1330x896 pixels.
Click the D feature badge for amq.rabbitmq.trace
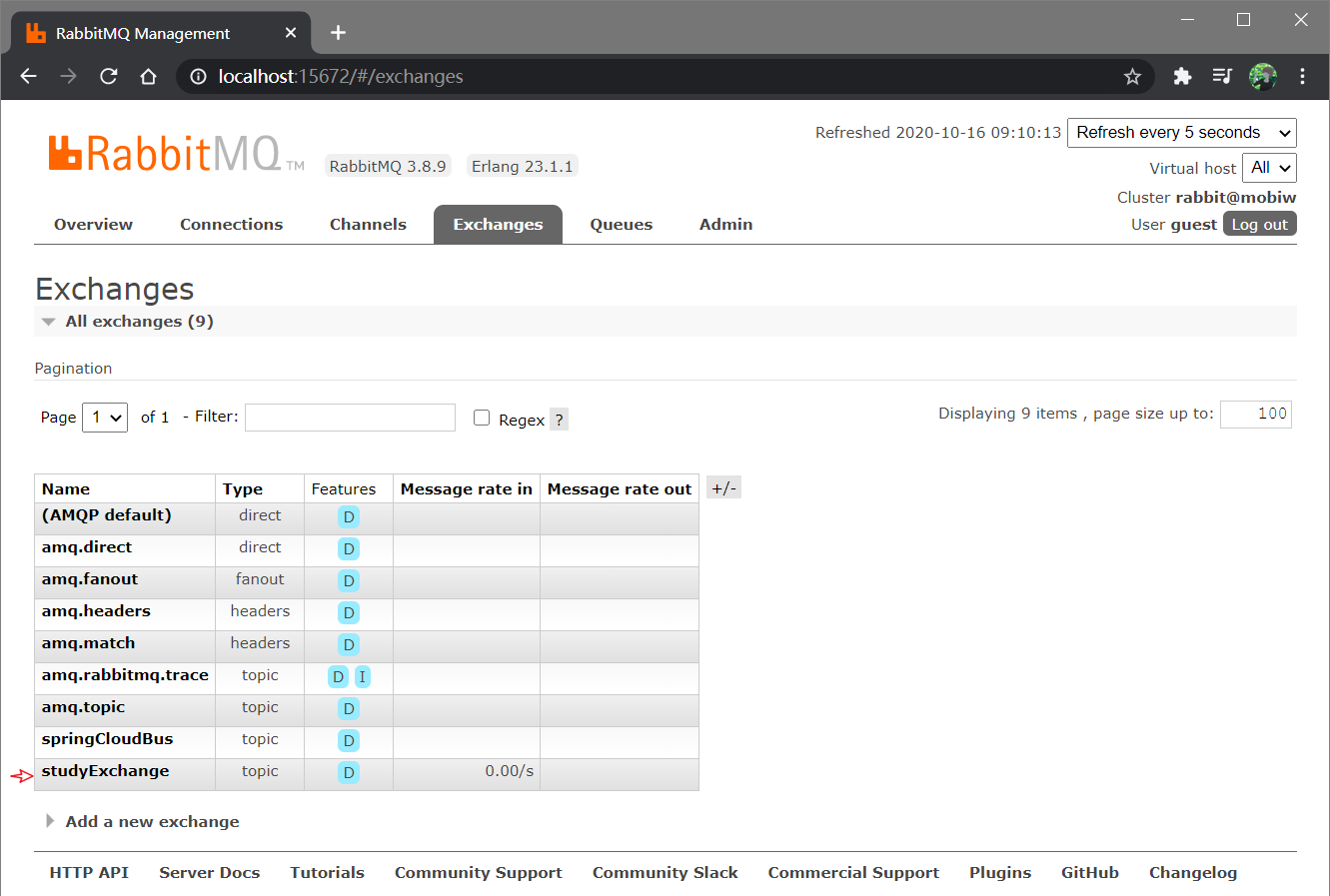point(339,676)
